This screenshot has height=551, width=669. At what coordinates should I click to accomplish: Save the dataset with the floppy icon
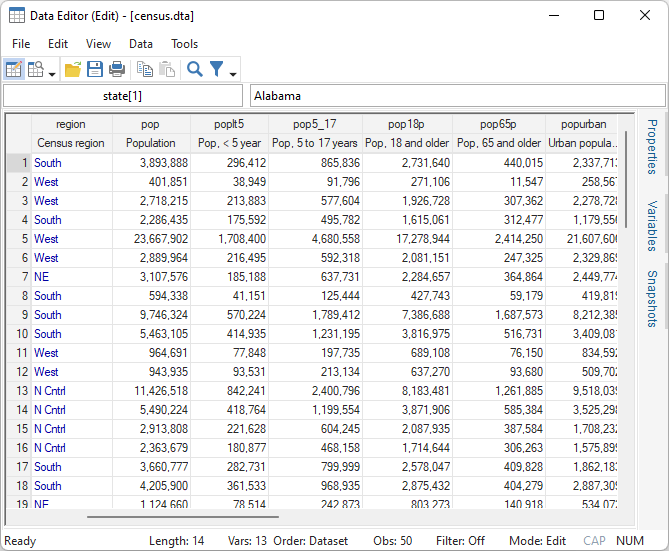click(x=95, y=69)
